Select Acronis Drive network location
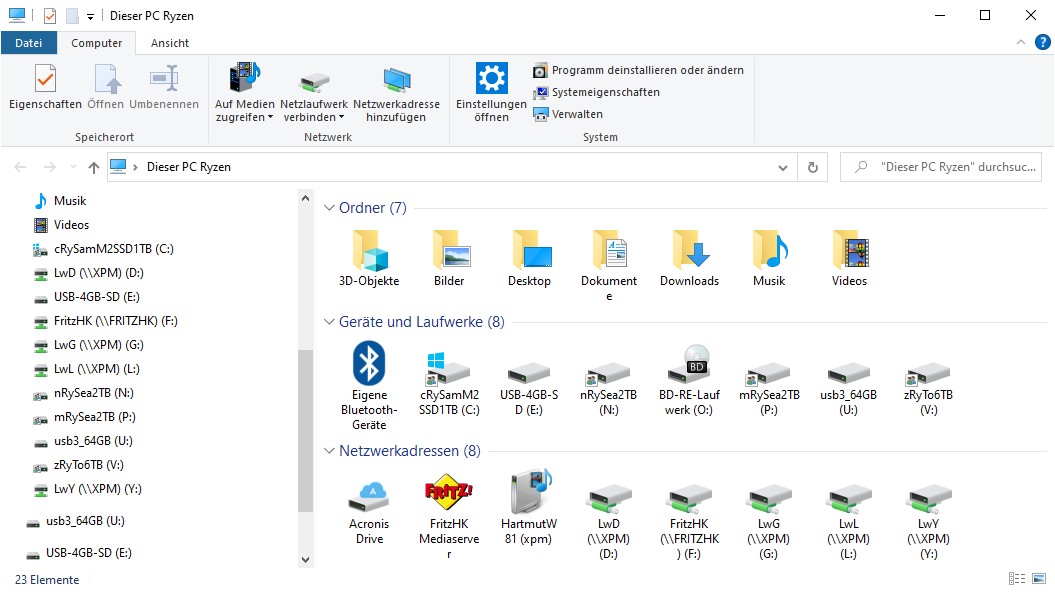 [x=369, y=511]
